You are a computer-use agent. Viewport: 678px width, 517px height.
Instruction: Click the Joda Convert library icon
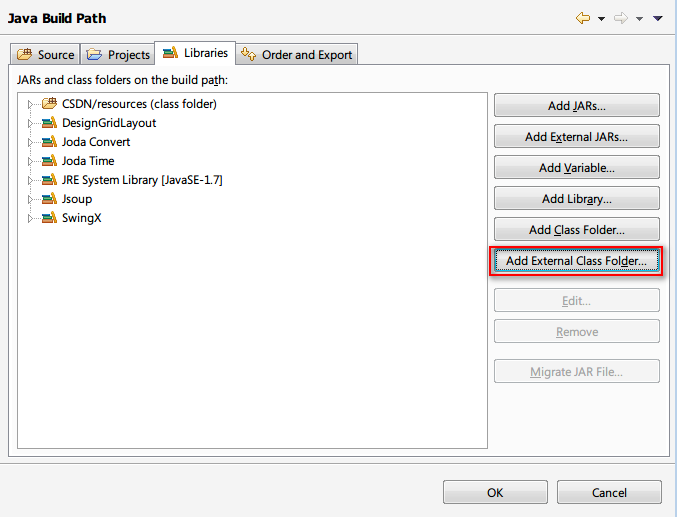coord(49,141)
